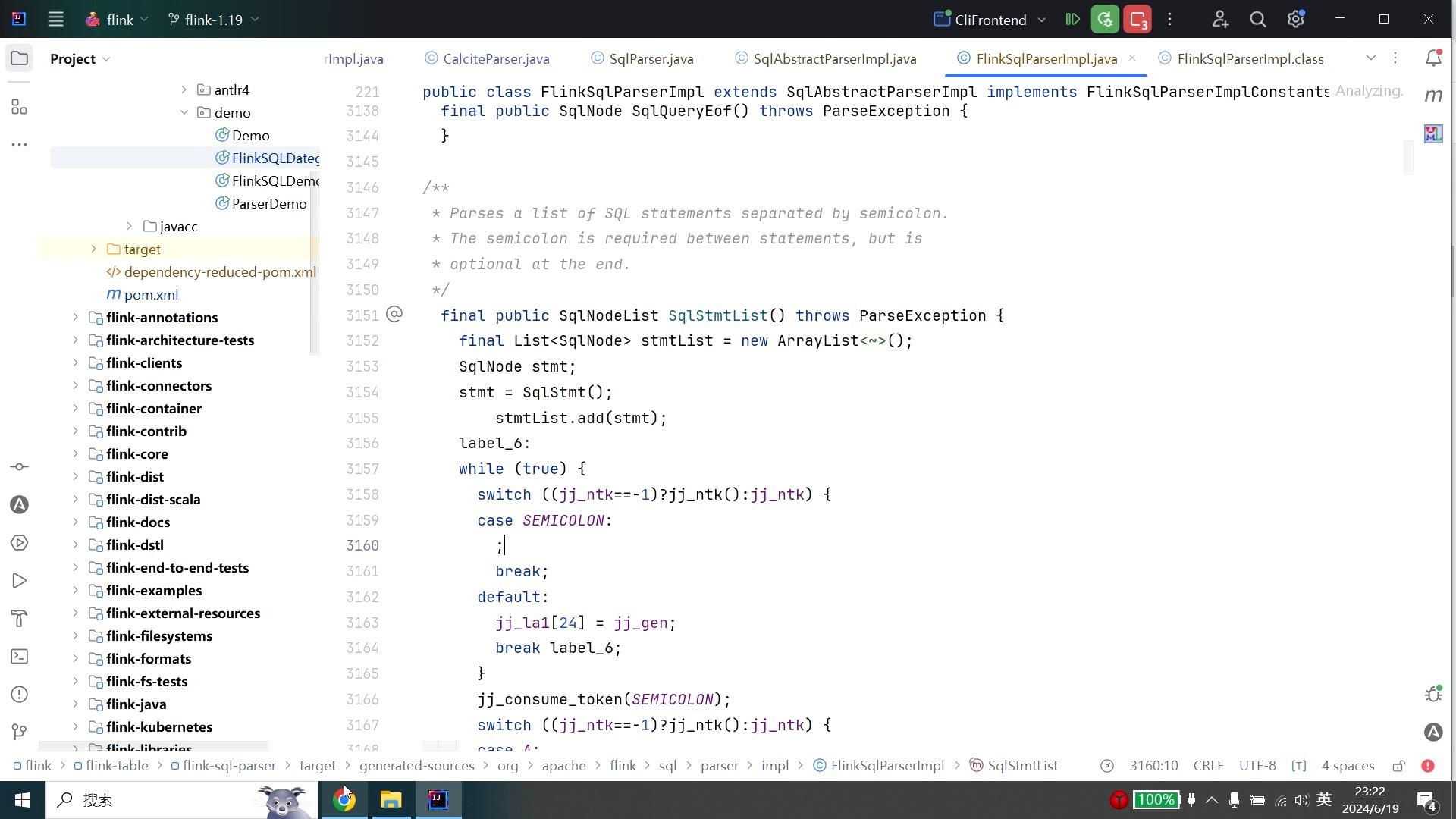The image size is (1456, 819).
Task: Open File Explorer from the taskbar
Action: pyautogui.click(x=391, y=800)
